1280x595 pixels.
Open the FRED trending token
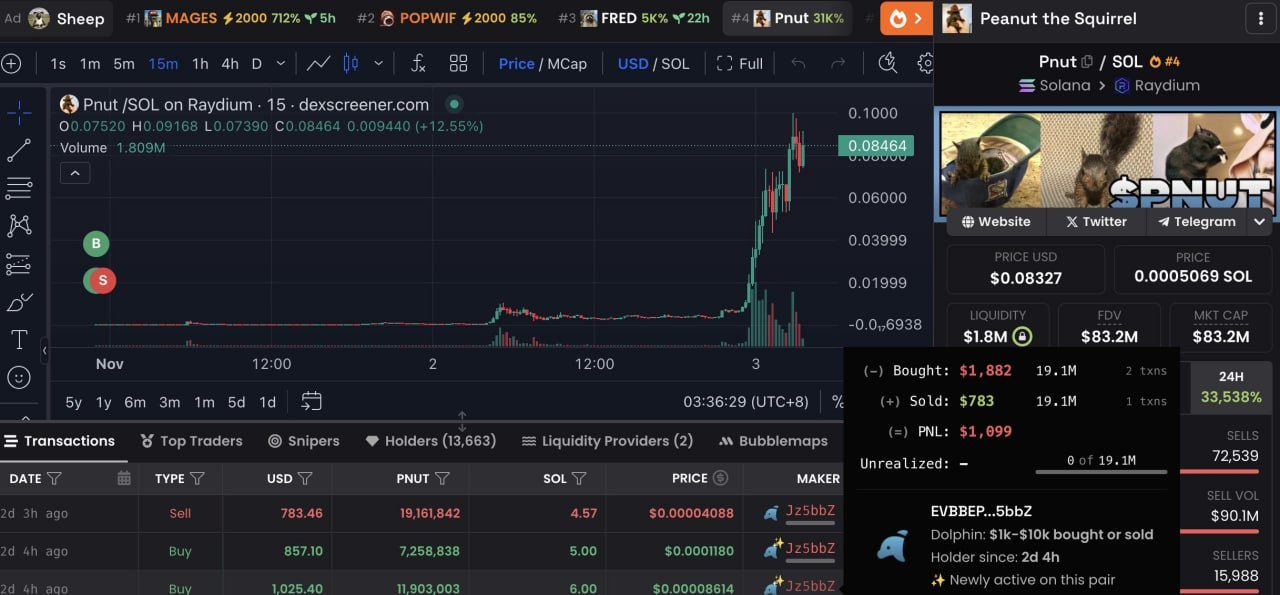[634, 18]
